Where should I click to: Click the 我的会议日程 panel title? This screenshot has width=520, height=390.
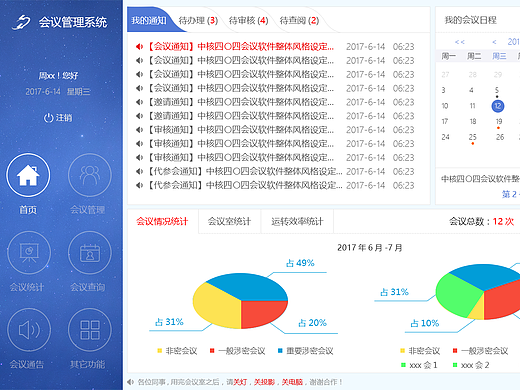pyautogui.click(x=471, y=20)
